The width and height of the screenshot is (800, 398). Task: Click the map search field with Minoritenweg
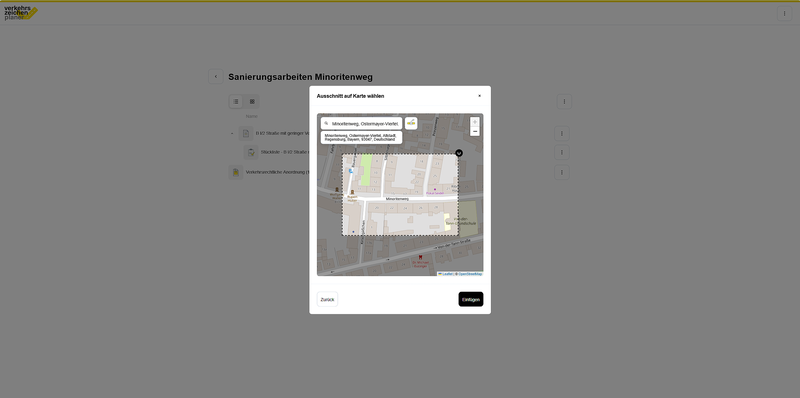click(x=362, y=123)
